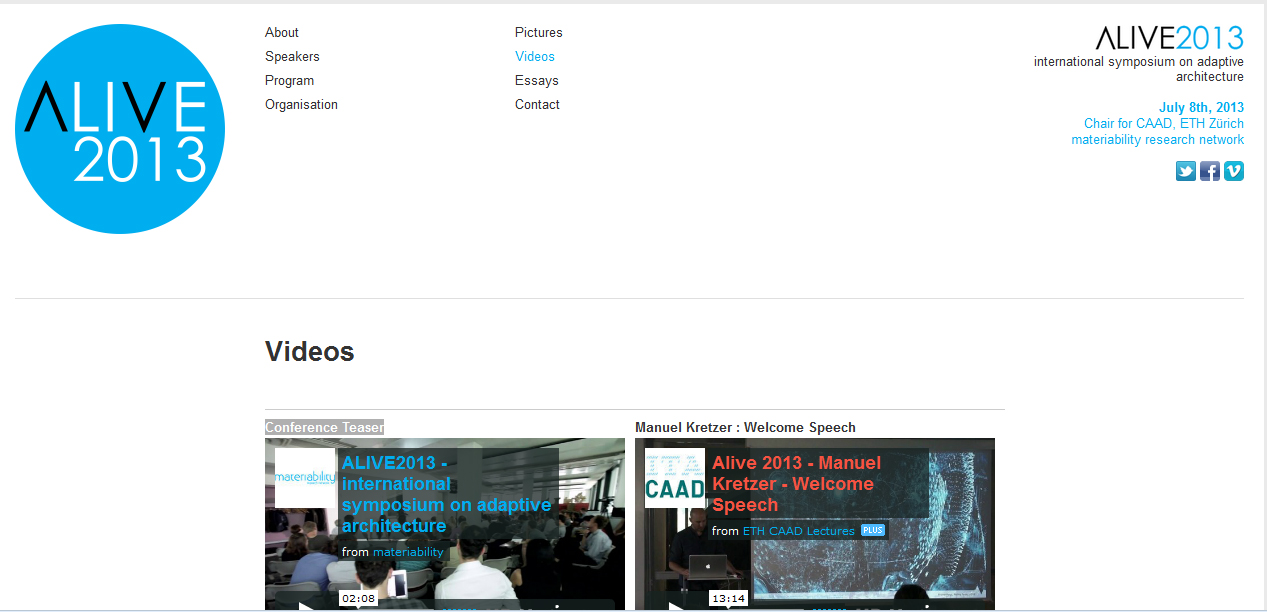Follow the Chair for CAAD, ETH Zürich link
The image size is (1267, 612).
click(x=1163, y=124)
